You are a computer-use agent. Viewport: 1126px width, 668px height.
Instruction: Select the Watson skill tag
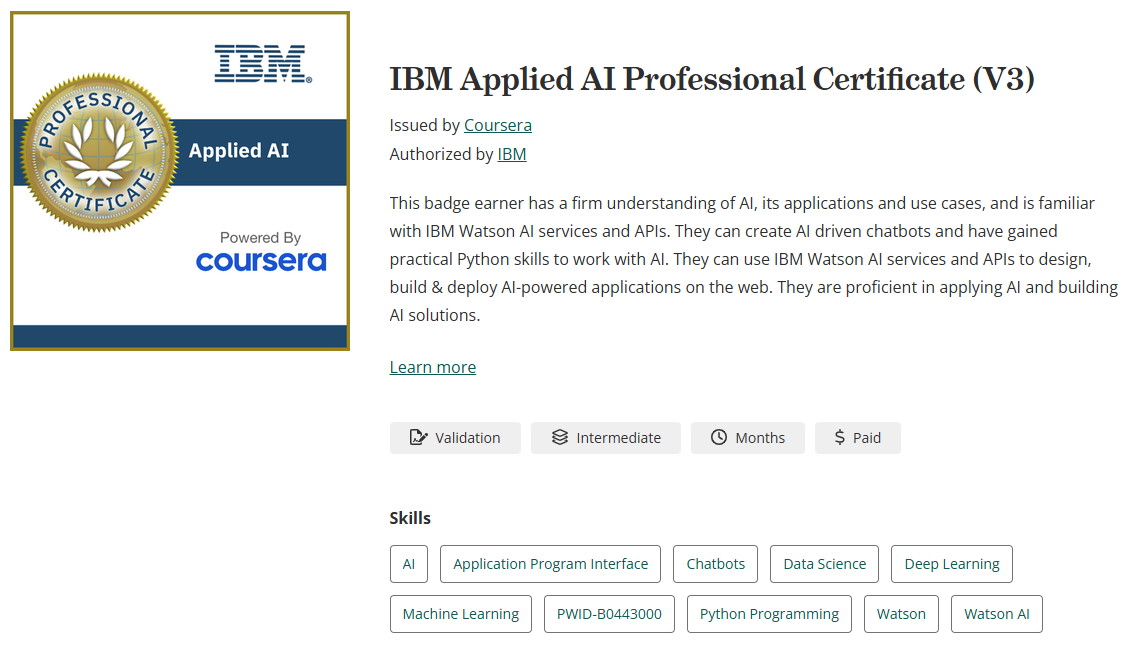click(x=901, y=614)
